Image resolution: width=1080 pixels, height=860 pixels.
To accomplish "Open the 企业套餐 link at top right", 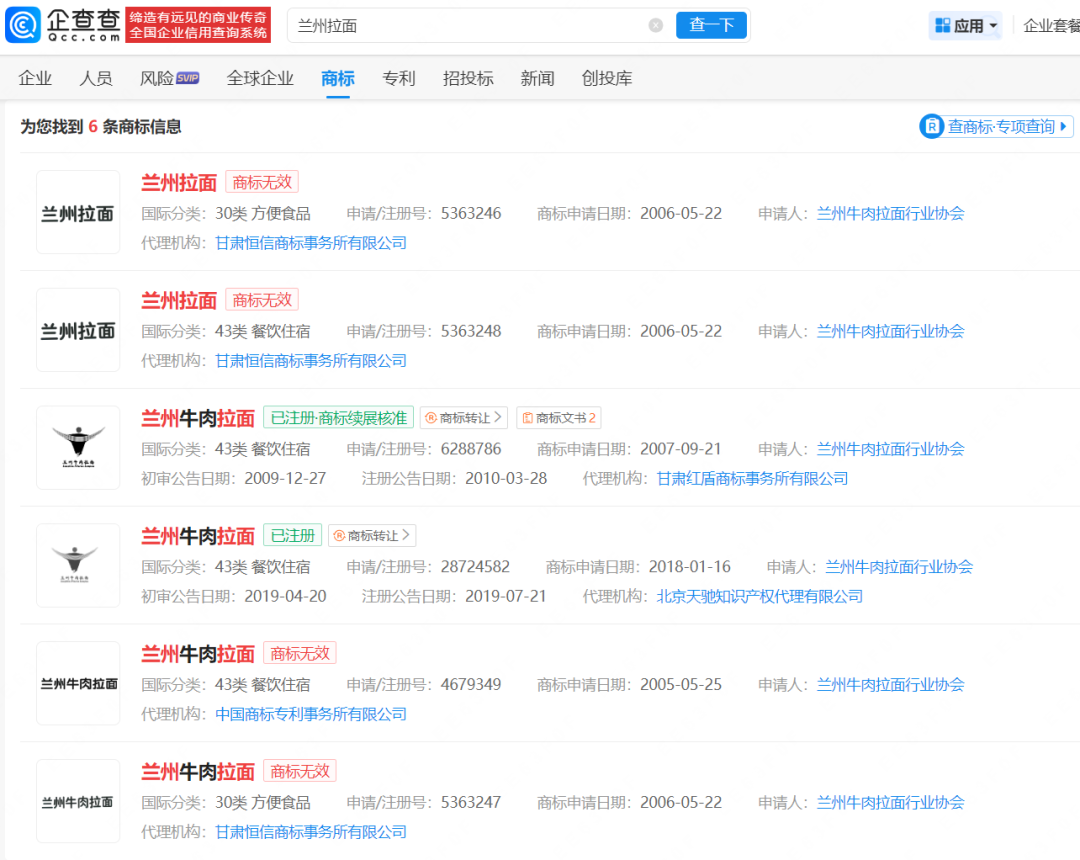I will point(1051,26).
